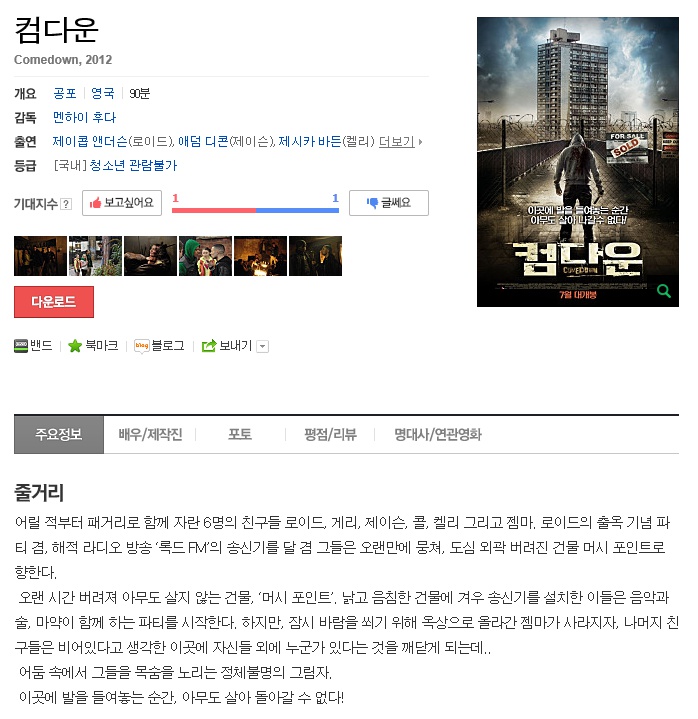Share to 블로그 via its blog icon
The image size is (698, 719).
[x=142, y=346]
